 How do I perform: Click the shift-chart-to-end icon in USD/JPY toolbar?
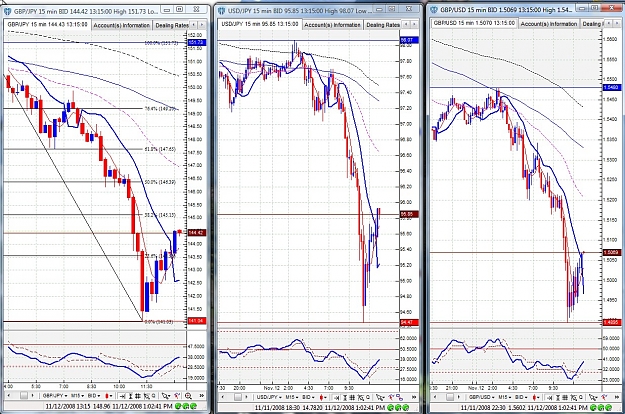[x=336, y=397]
